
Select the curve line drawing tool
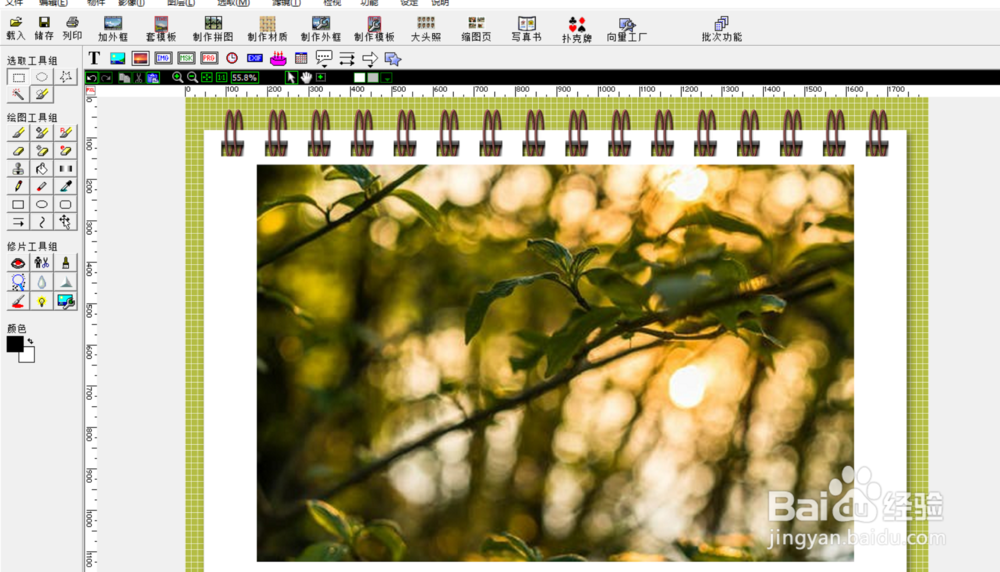(41, 222)
